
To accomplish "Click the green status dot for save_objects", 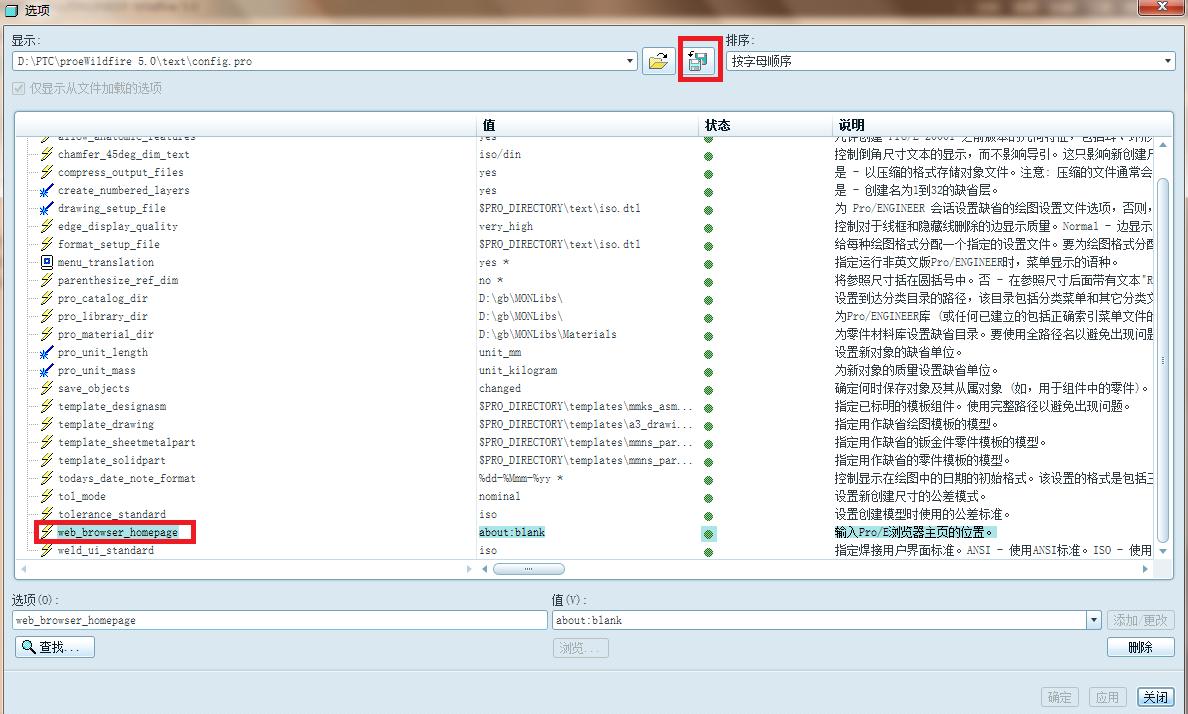I will click(708, 388).
